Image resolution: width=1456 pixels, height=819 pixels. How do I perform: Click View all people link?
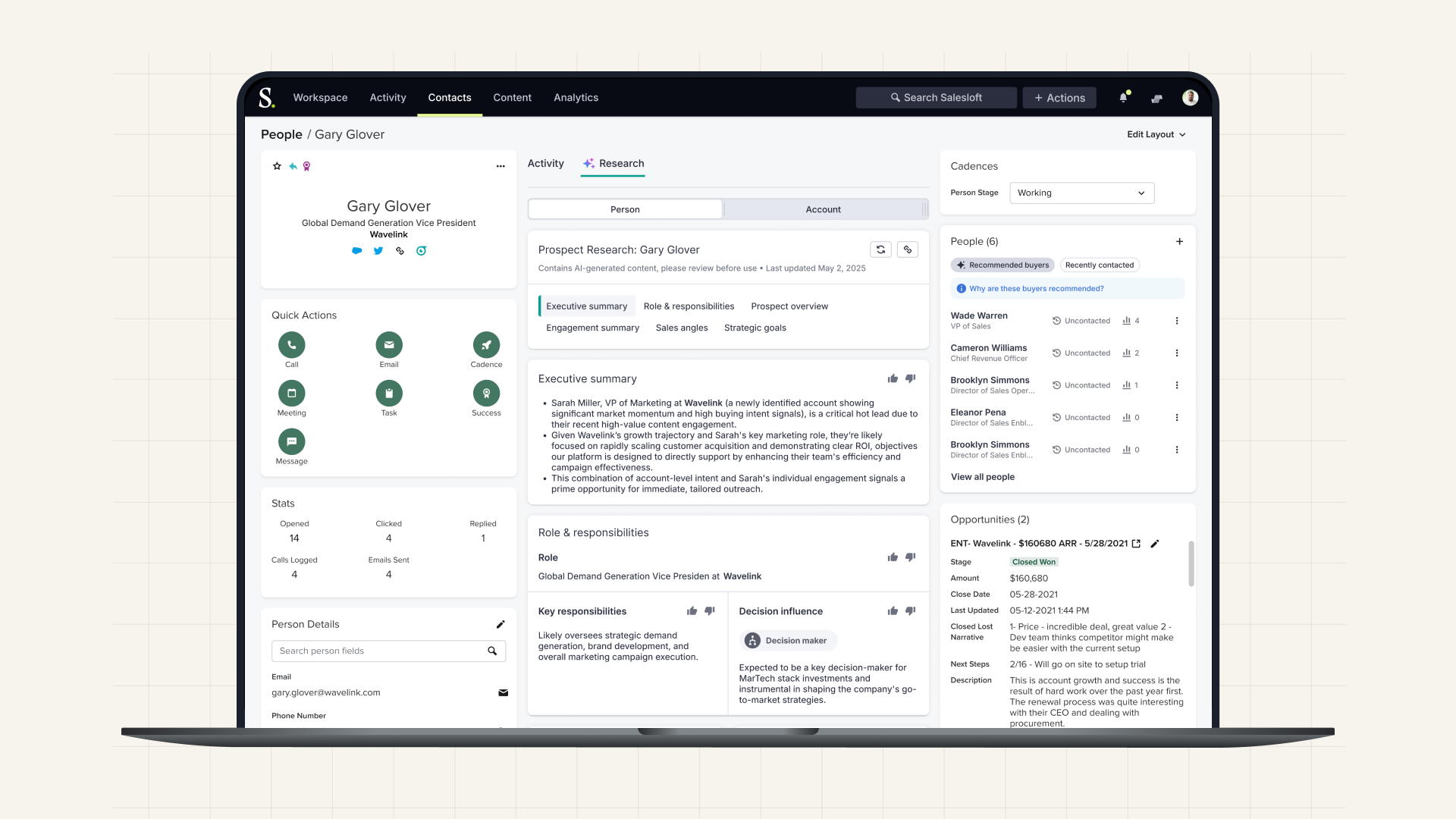[982, 476]
